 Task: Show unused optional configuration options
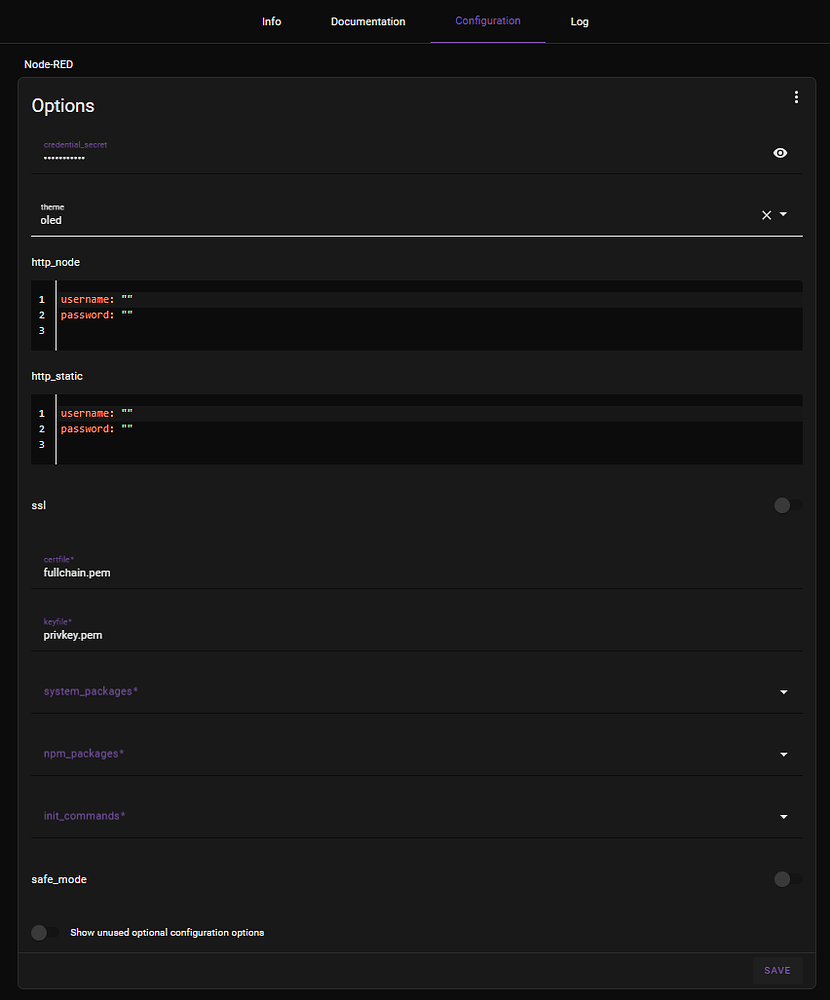point(39,932)
